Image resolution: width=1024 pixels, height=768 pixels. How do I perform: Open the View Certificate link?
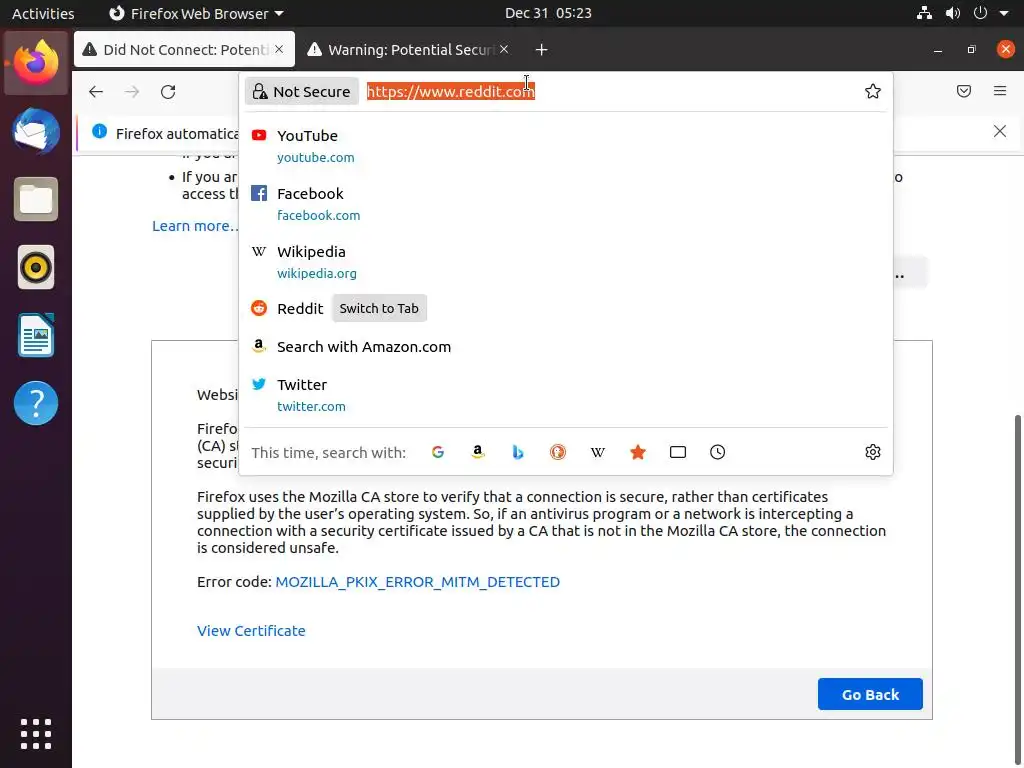[x=251, y=631]
